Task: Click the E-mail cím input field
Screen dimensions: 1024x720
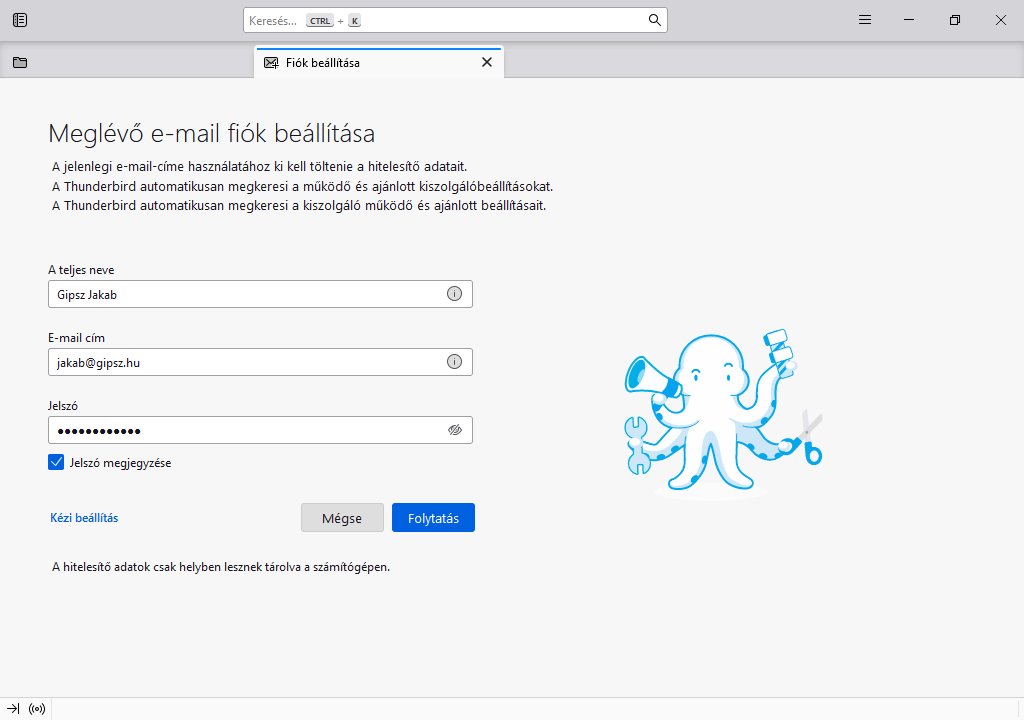Action: 260,362
